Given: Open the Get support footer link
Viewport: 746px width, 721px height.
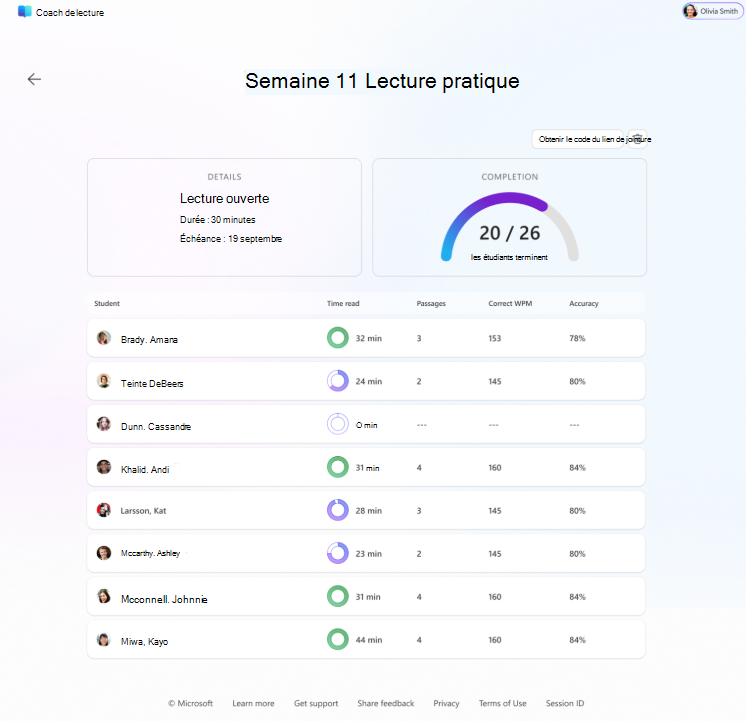Looking at the screenshot, I should (x=316, y=703).
